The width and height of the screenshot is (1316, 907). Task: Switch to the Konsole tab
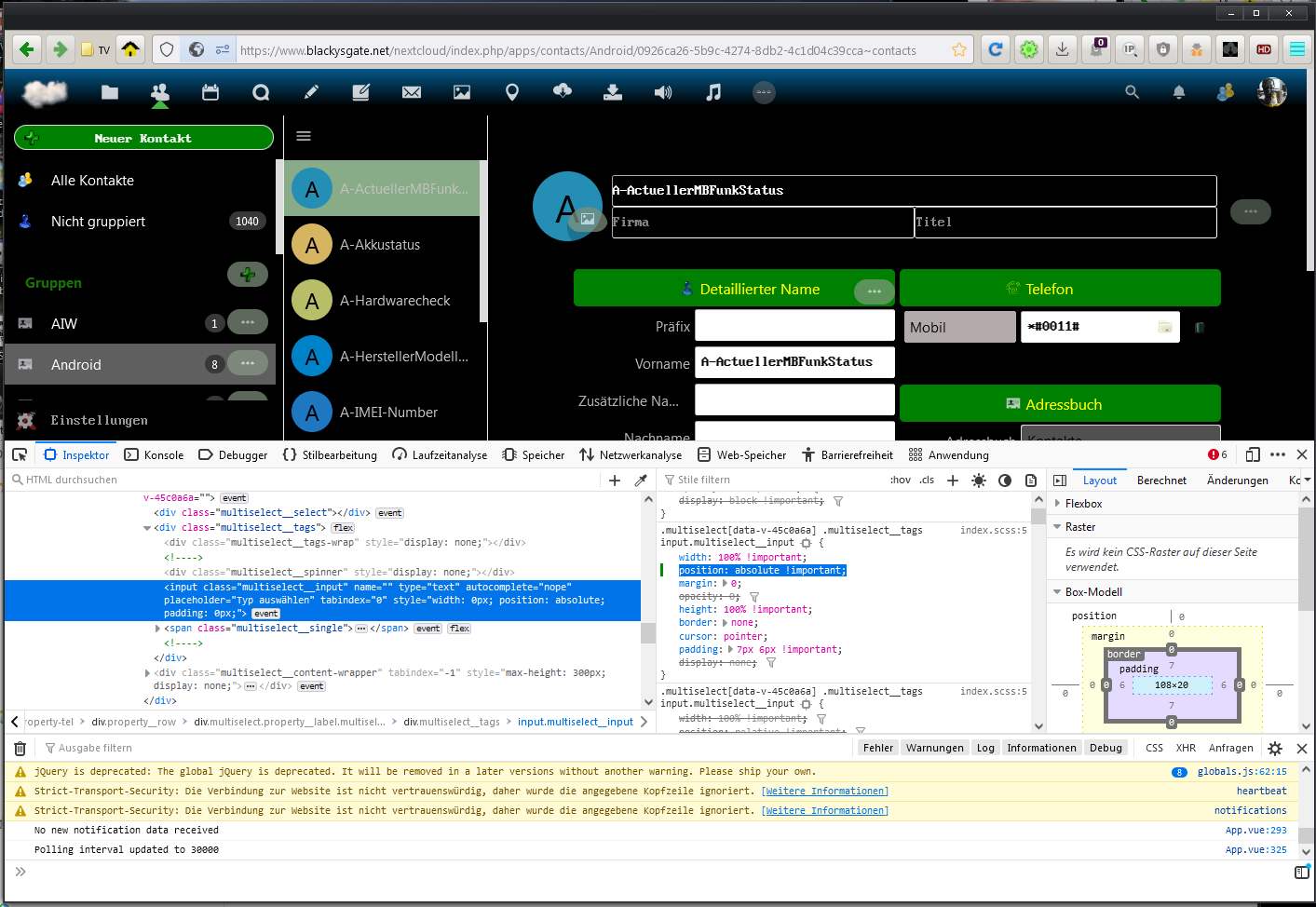[x=155, y=454]
